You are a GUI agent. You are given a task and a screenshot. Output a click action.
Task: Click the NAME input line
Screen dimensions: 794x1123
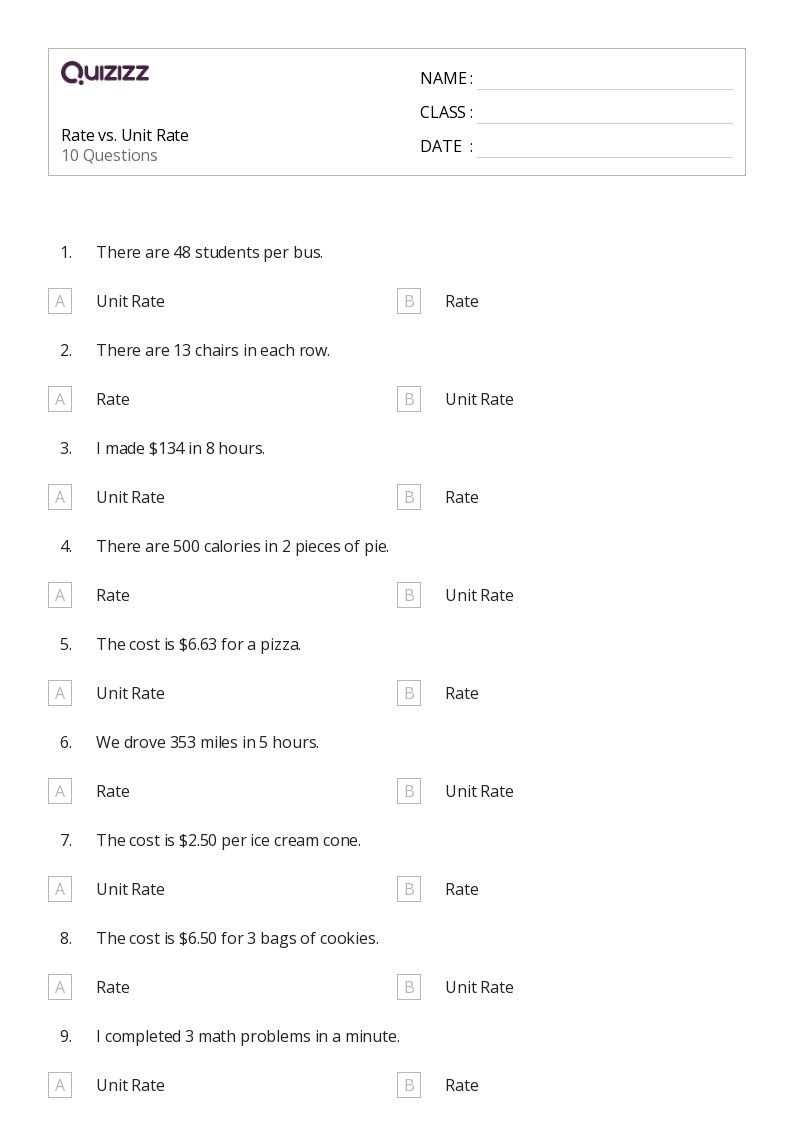point(605,80)
